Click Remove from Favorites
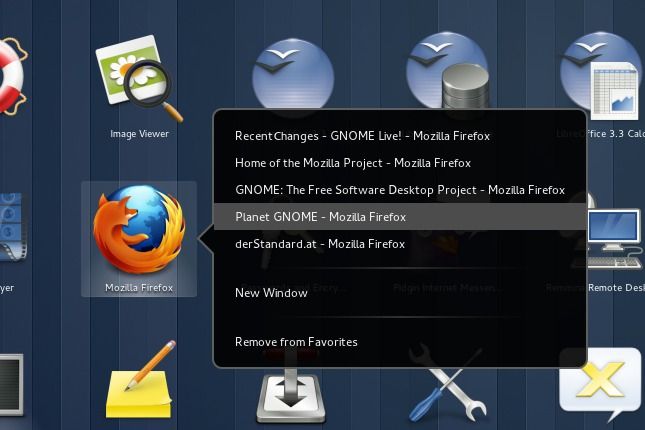This screenshot has width=645, height=430. click(296, 342)
